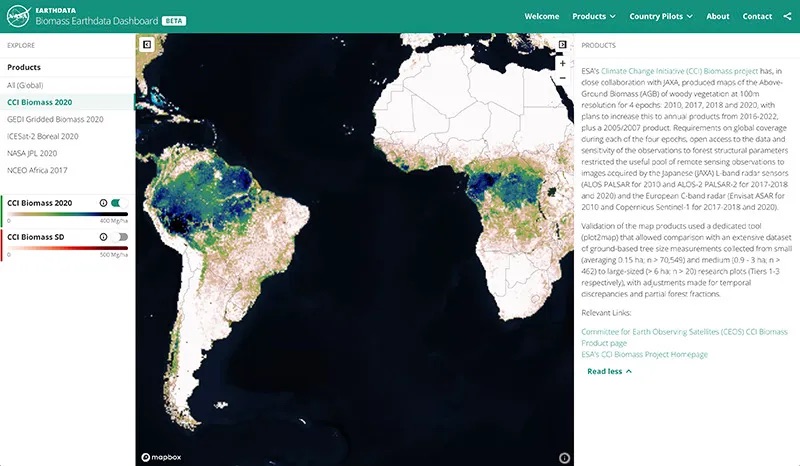Select GEDI Gridded Biomass 2020 product

point(56,119)
